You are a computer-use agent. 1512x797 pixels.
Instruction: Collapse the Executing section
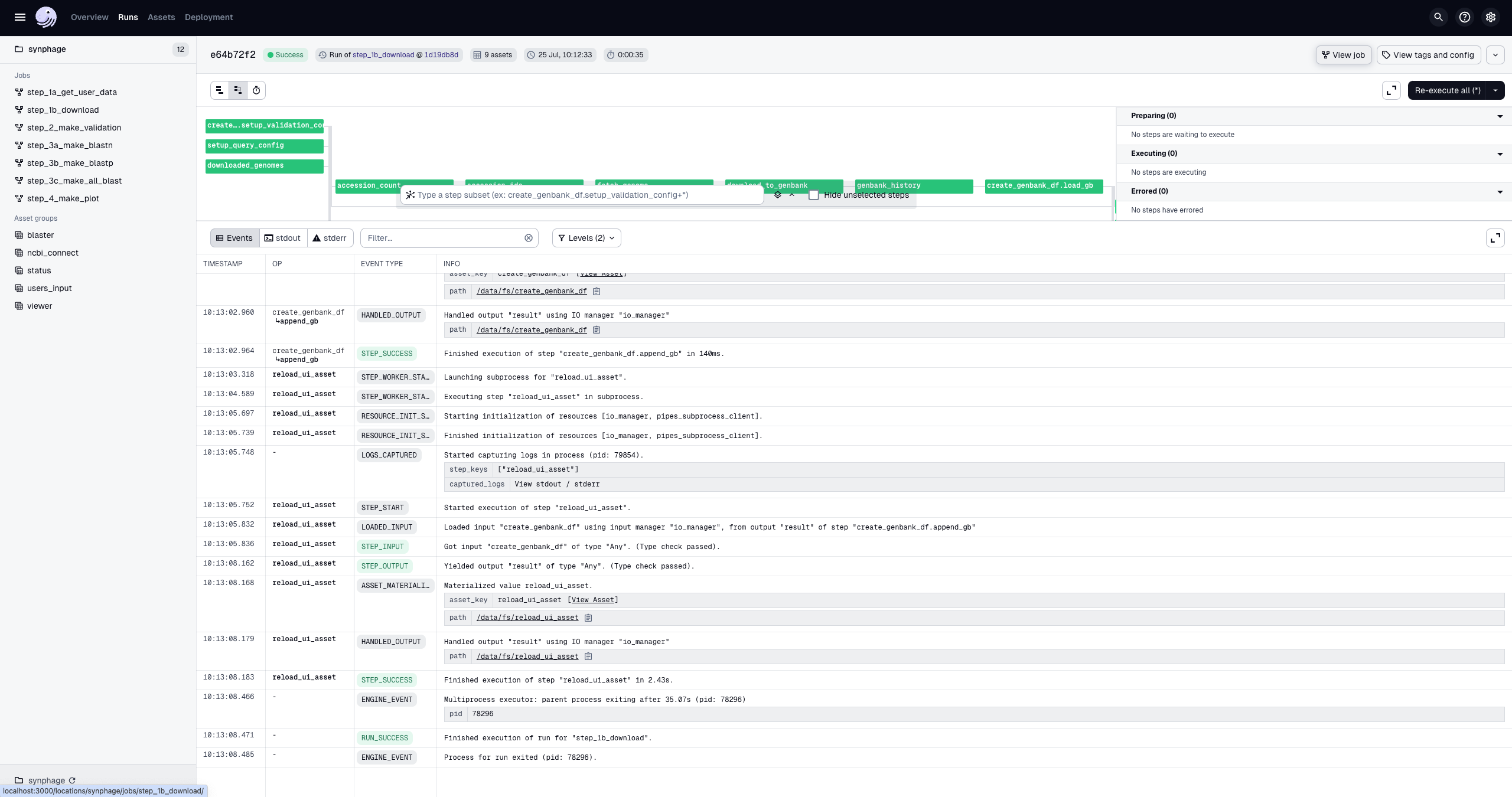(x=1500, y=154)
